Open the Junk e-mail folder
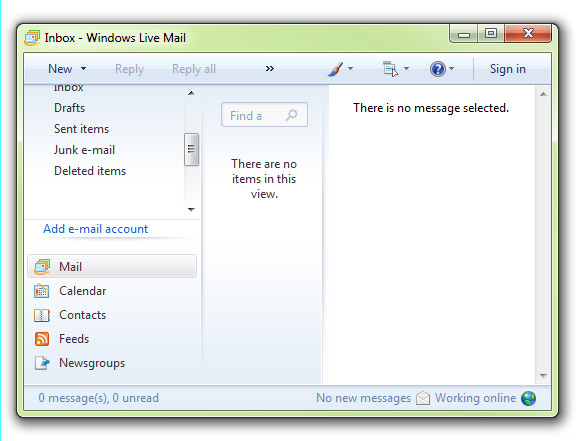This screenshot has width=578, height=441. coord(84,150)
